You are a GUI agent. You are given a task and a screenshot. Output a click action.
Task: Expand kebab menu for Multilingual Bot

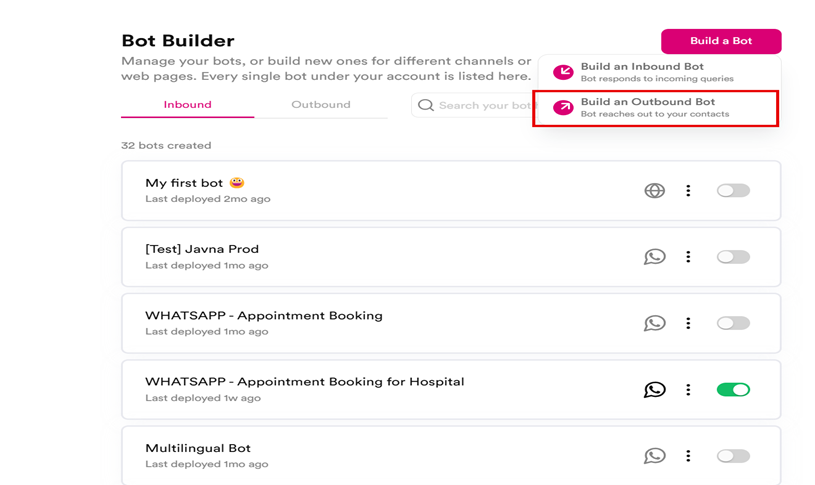tap(688, 456)
